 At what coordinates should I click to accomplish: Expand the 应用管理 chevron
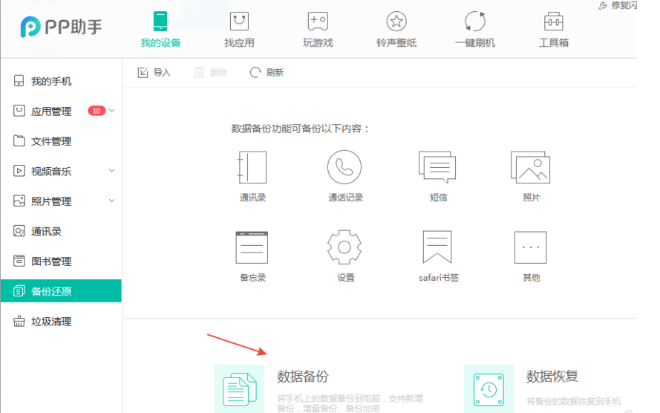[112, 111]
